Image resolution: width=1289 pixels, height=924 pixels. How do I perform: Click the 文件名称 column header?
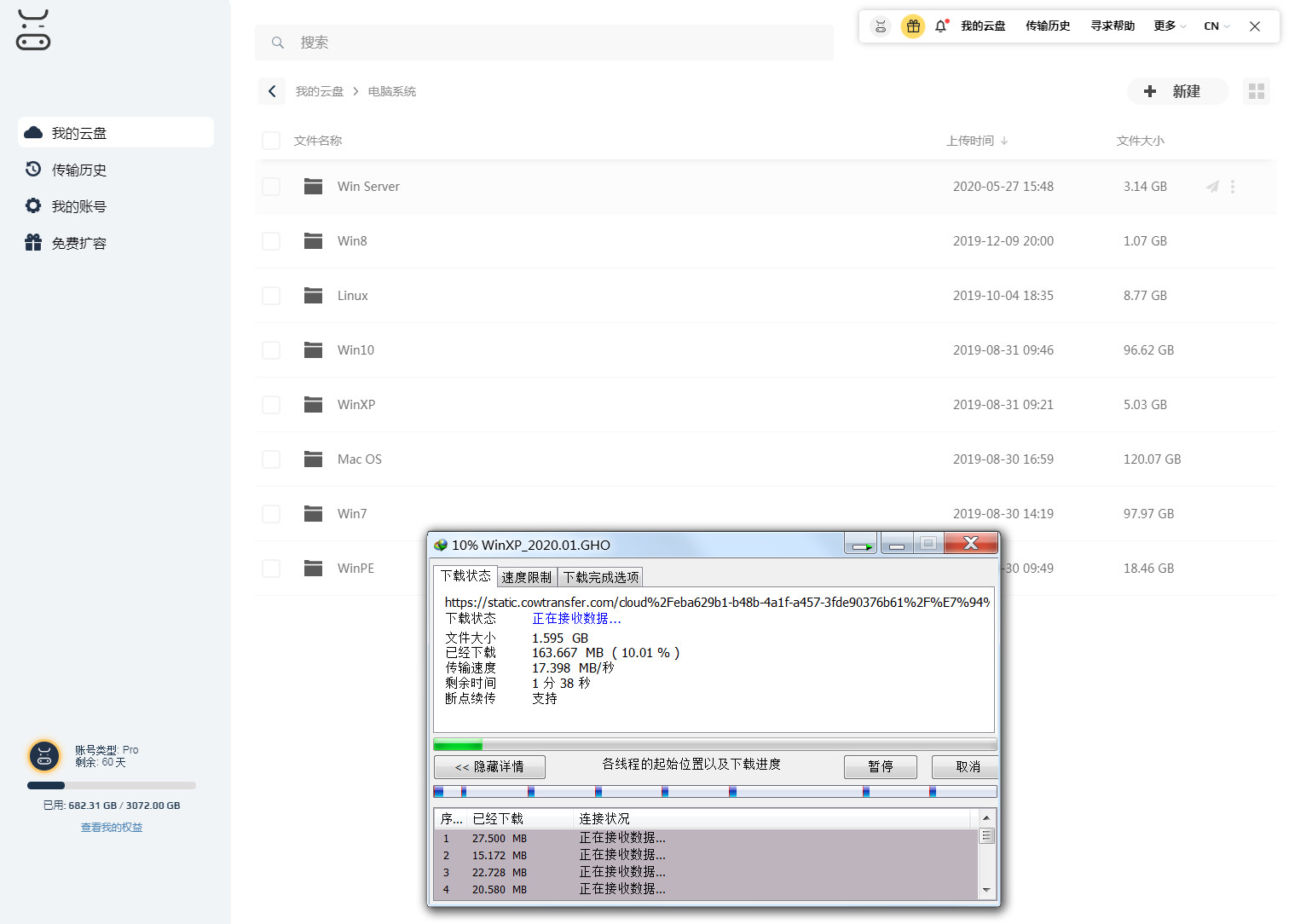point(318,141)
